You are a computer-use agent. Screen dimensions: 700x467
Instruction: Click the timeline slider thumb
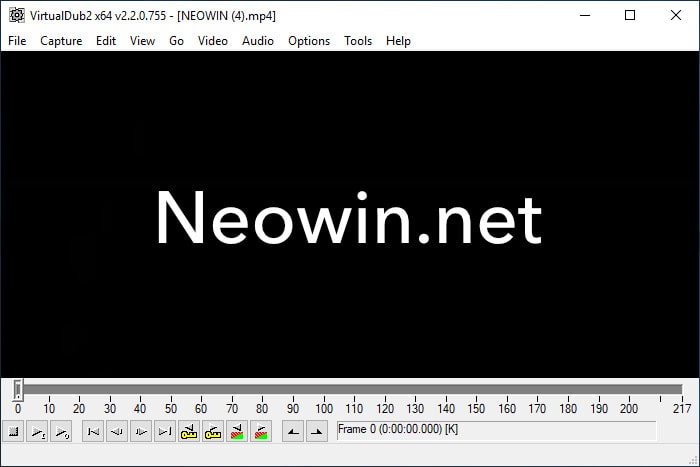(x=18, y=390)
